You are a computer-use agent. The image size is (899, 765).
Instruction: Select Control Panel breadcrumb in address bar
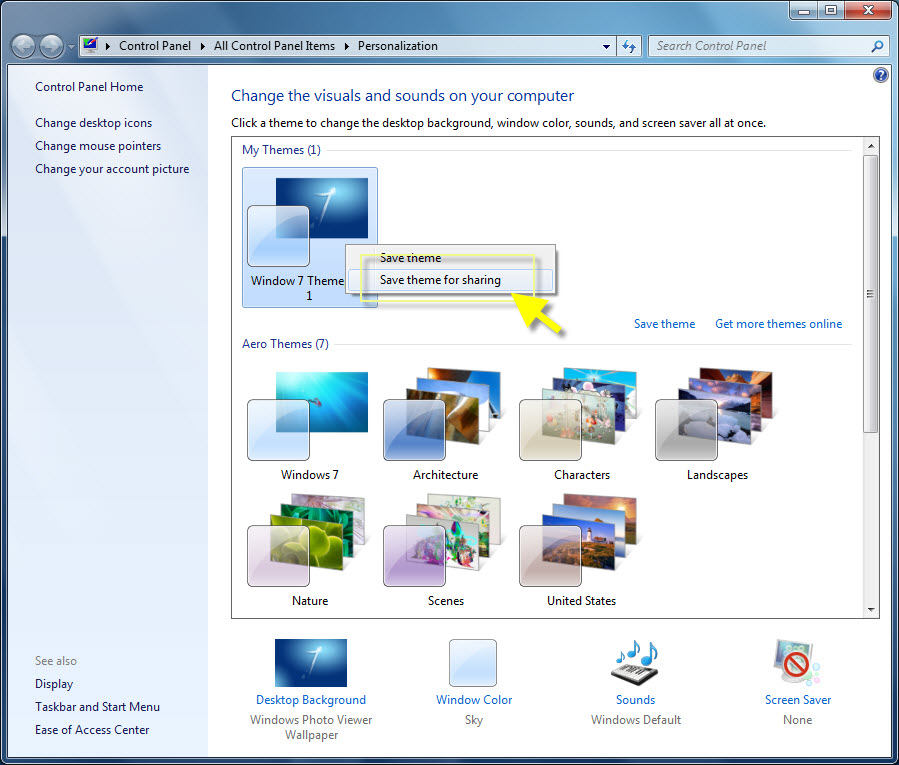tap(155, 46)
